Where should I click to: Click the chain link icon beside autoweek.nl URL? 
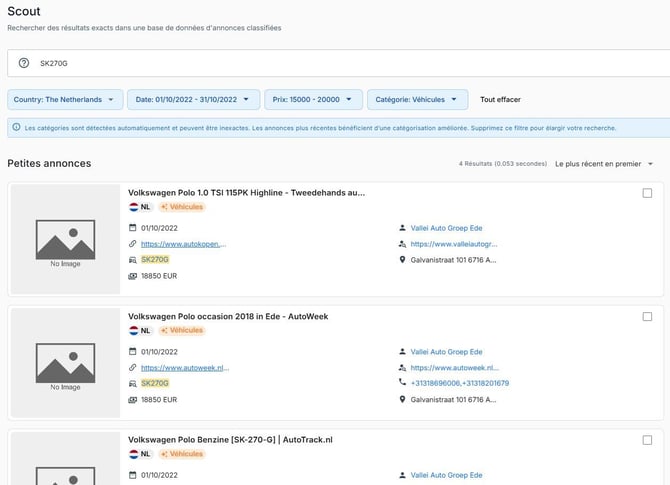132,367
